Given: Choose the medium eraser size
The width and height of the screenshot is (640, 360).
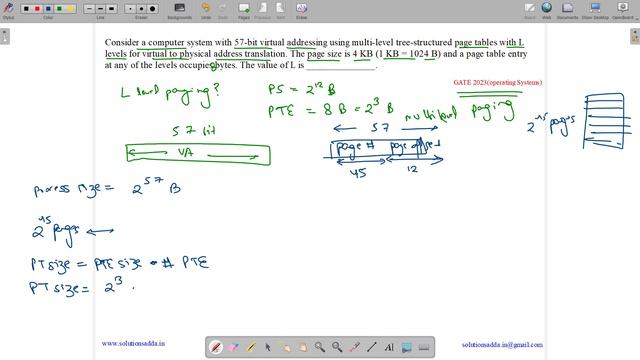Looking at the screenshot, I should (141, 8).
